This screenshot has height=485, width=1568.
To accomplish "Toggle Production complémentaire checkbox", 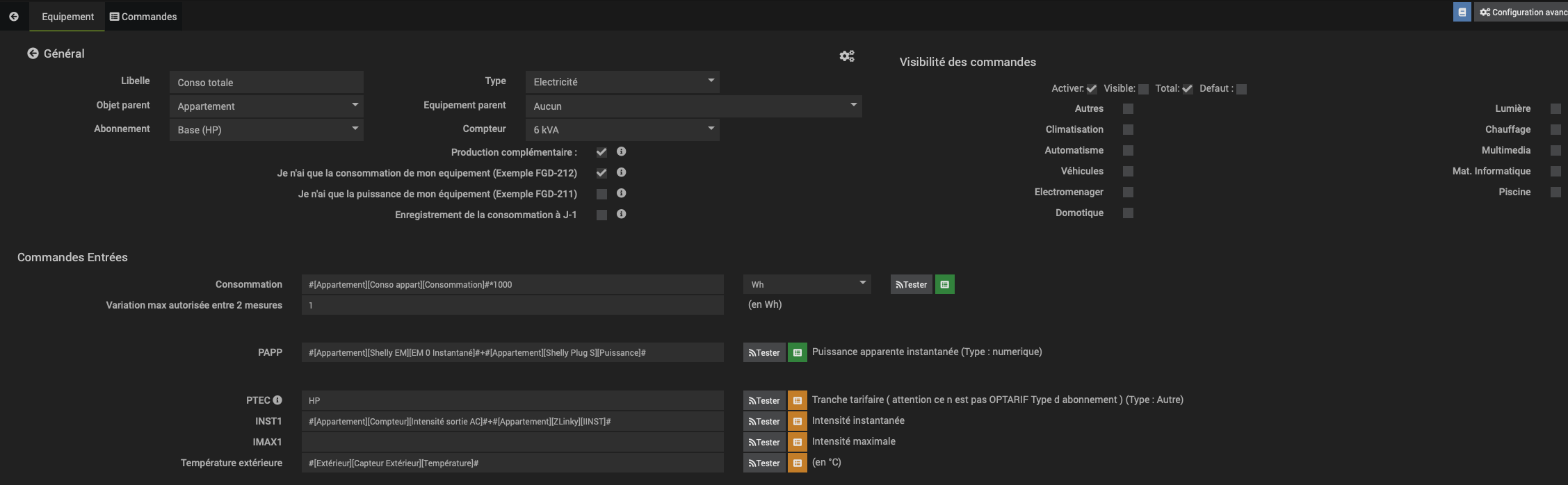I will click(x=601, y=152).
